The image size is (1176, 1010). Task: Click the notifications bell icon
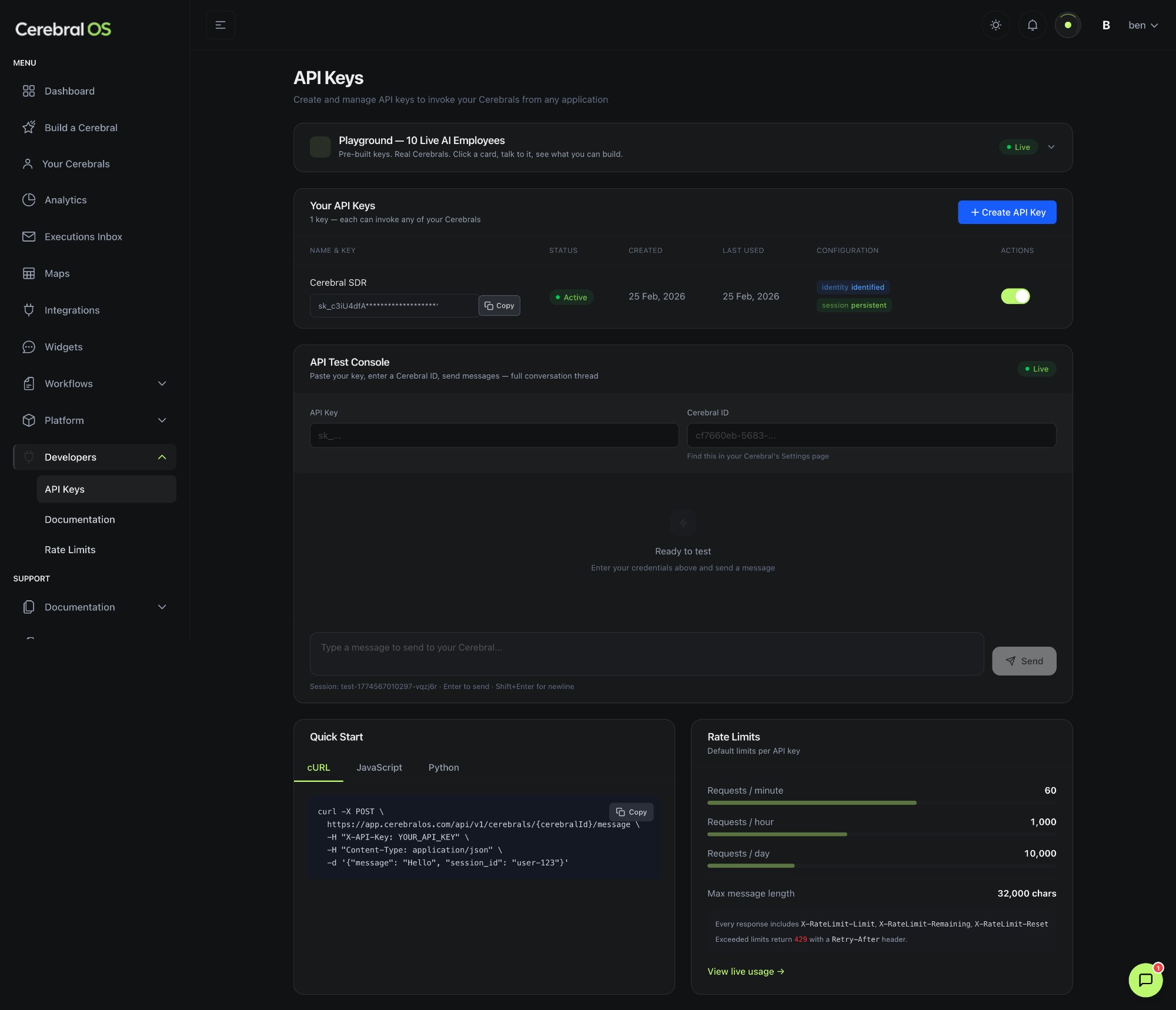[1032, 25]
